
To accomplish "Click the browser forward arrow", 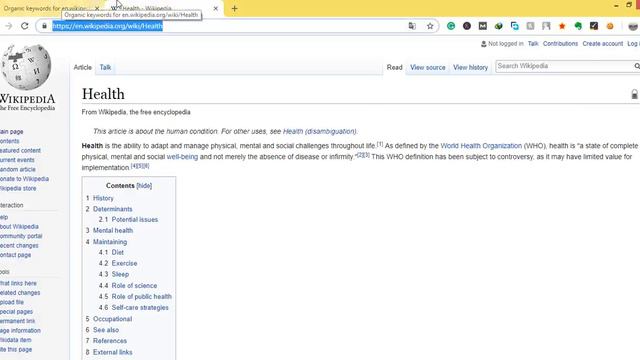I will pyautogui.click(x=9, y=26).
